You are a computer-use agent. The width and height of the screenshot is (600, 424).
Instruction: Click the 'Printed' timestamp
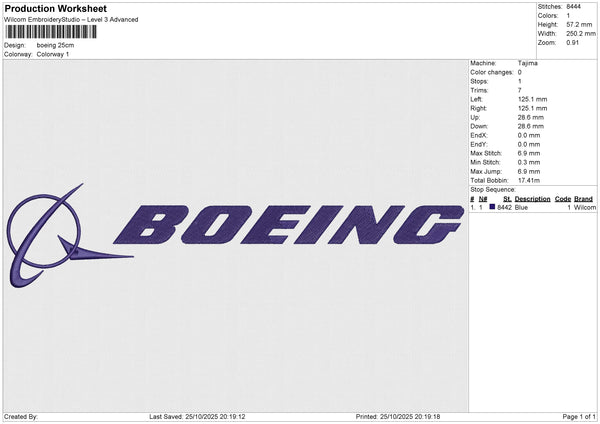[x=398, y=417]
